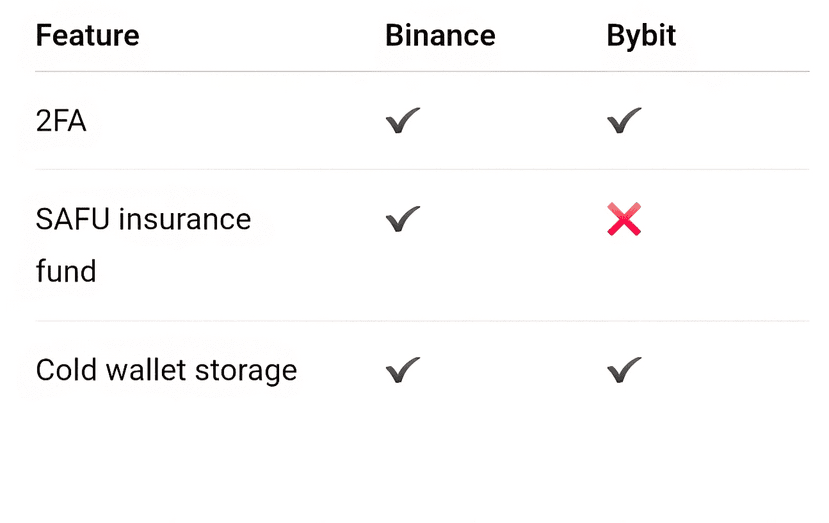Select Binance's SAFU insurance fund checkmark

click(x=402, y=219)
